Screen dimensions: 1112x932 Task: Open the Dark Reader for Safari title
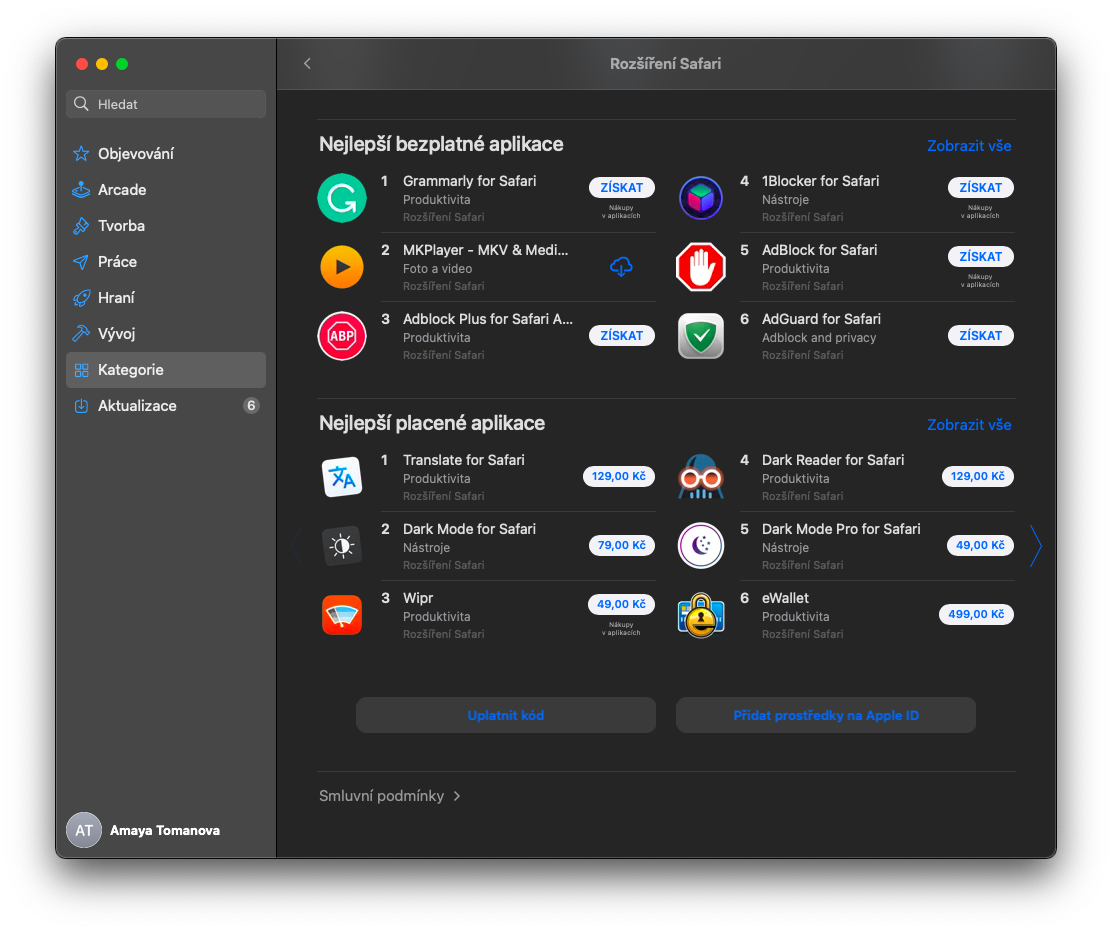pos(833,460)
